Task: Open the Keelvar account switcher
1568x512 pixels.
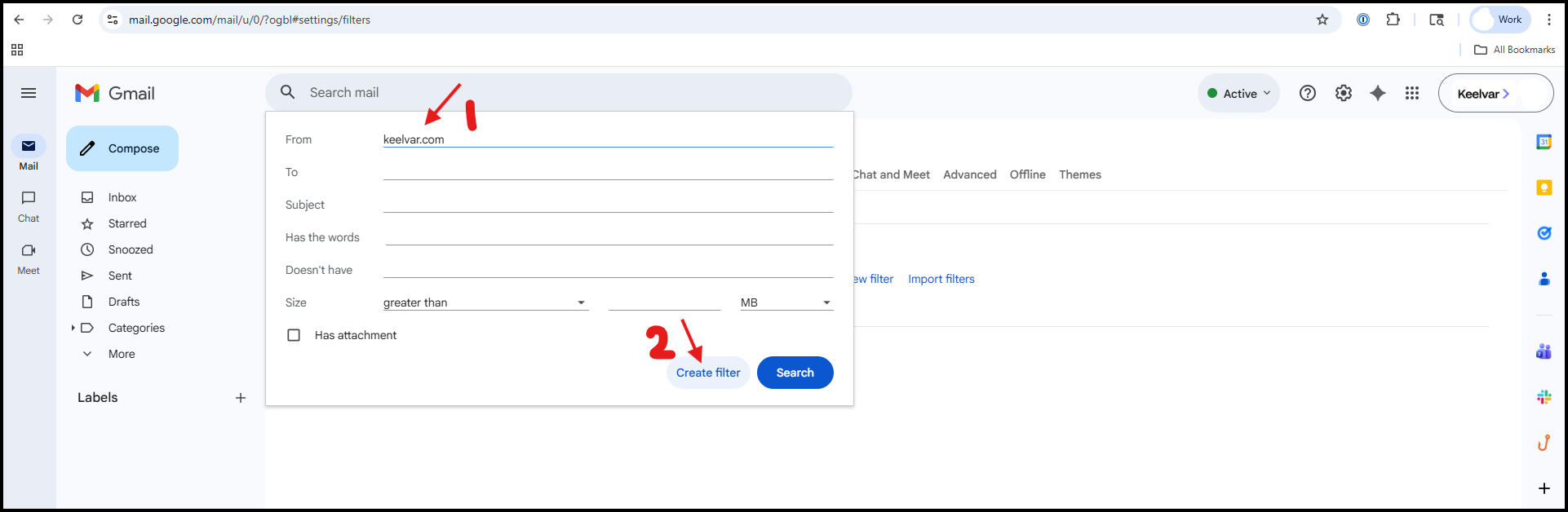Action: (x=1495, y=94)
